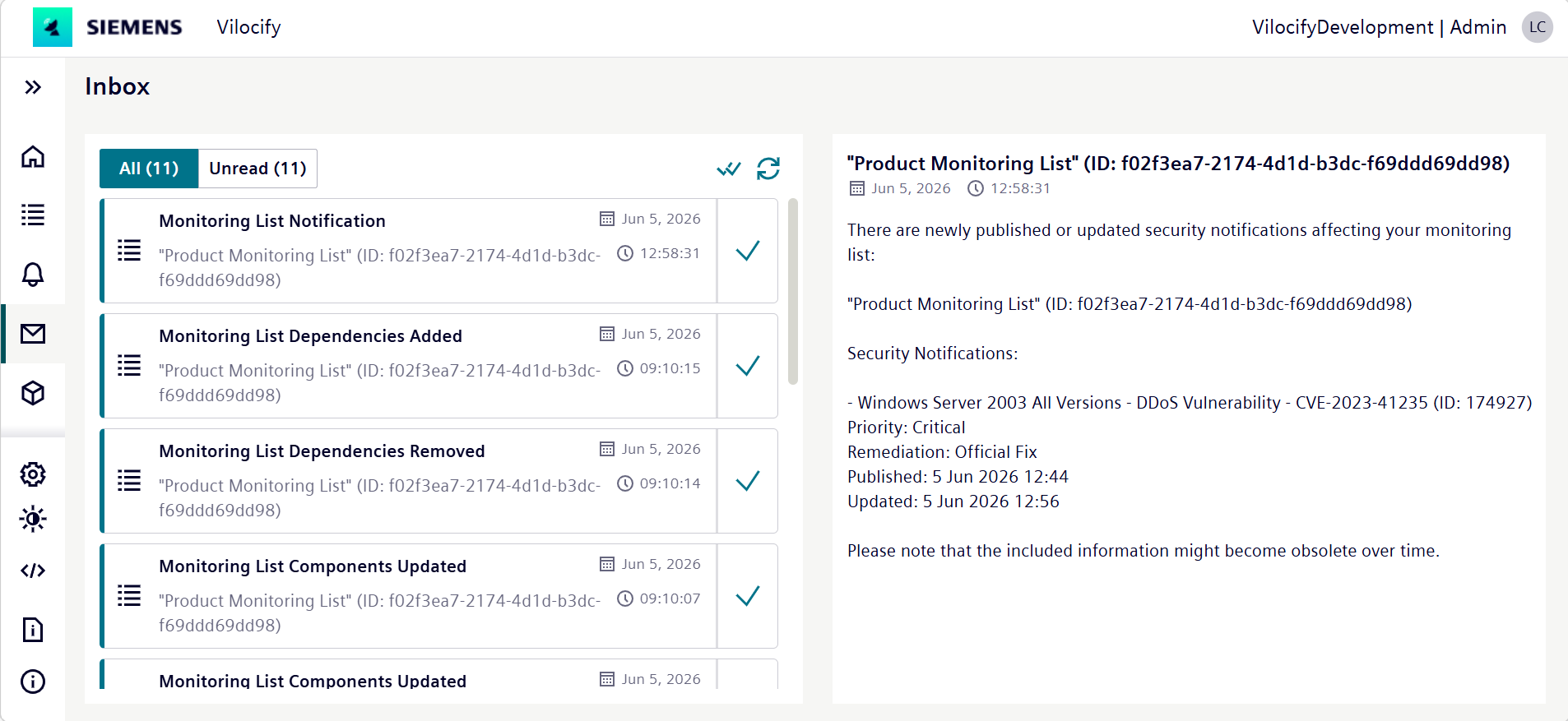Click the message detail title with ID
This screenshot has width=1568, height=721.
click(x=1178, y=164)
